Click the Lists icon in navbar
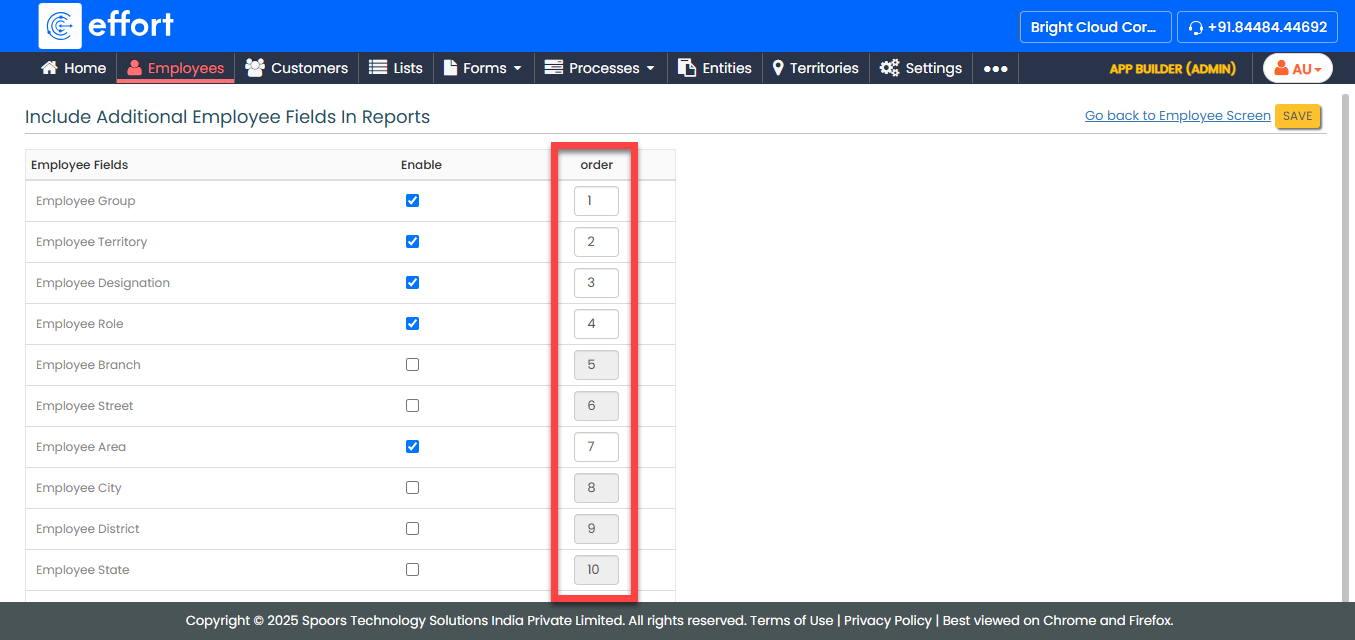The width and height of the screenshot is (1355, 640). (378, 68)
